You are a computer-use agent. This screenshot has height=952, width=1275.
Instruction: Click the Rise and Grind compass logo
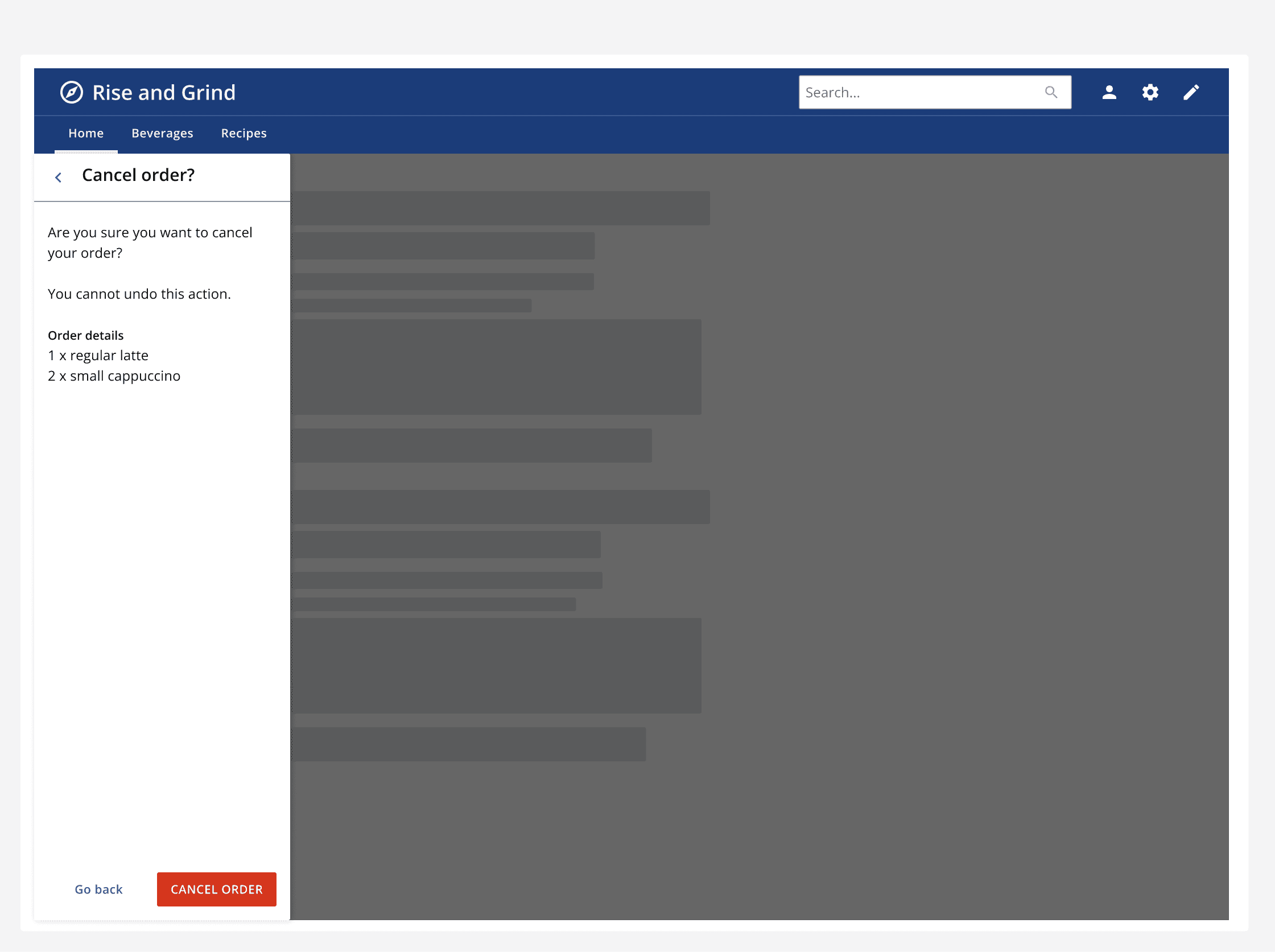pos(72,92)
